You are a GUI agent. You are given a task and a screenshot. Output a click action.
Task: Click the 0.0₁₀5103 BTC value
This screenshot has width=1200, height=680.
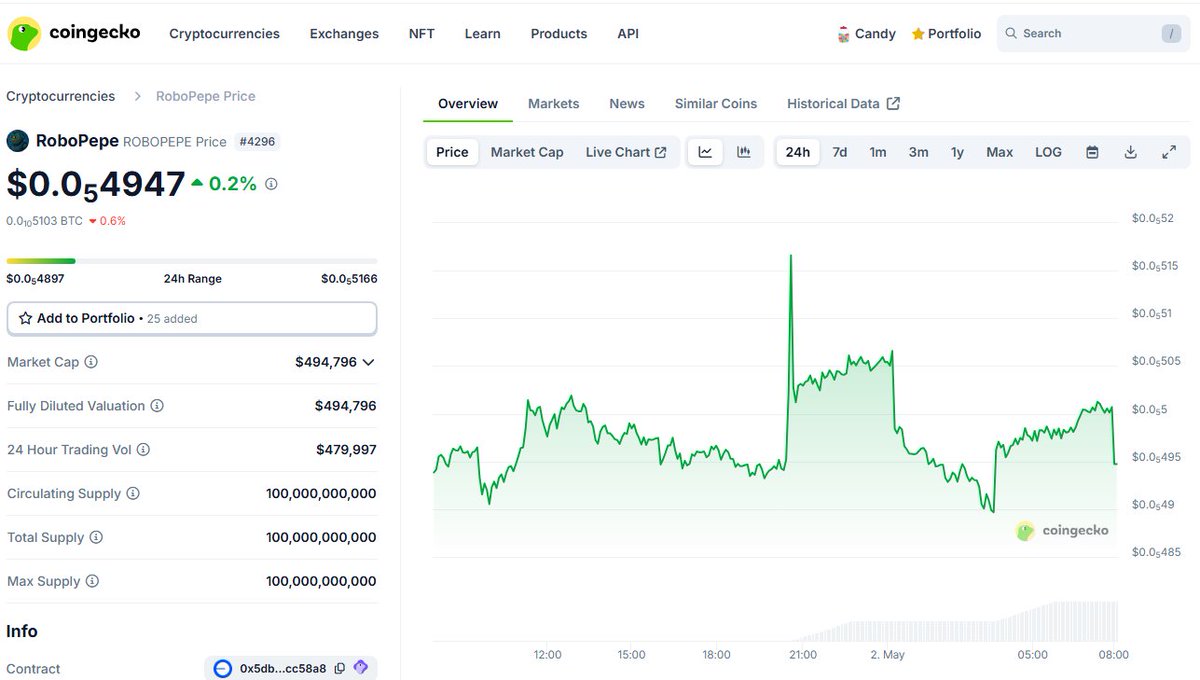tap(45, 221)
